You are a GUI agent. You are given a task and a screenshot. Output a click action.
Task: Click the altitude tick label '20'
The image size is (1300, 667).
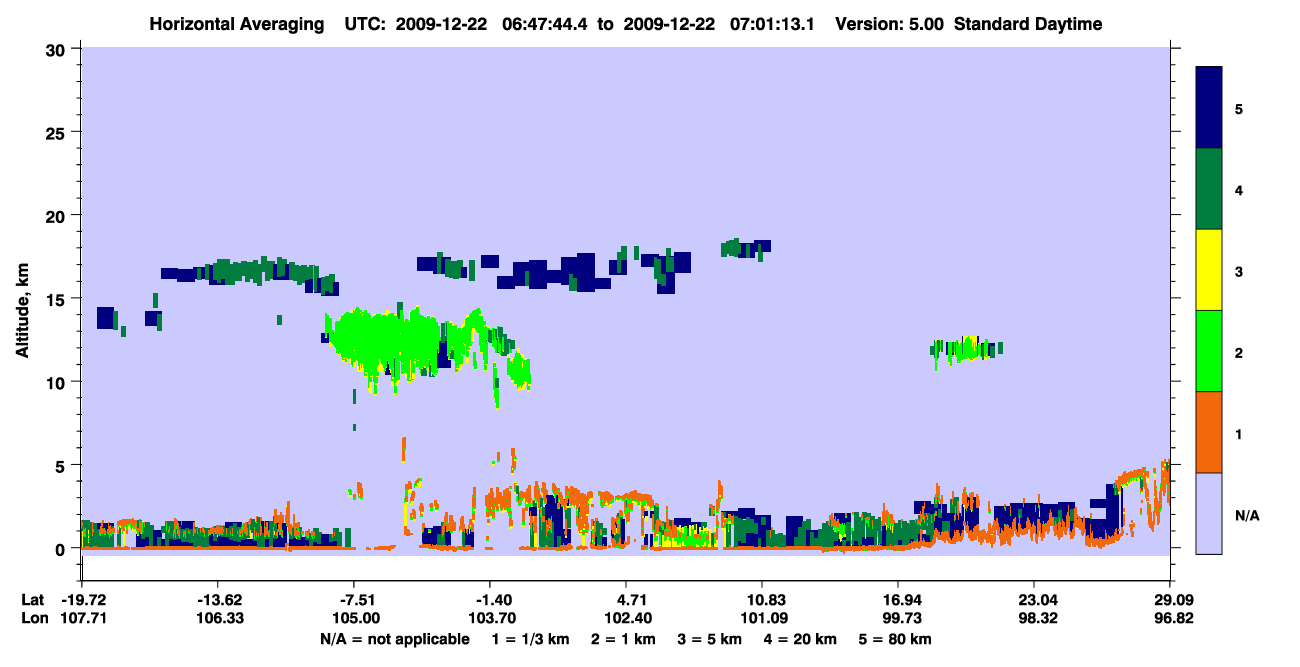58,216
